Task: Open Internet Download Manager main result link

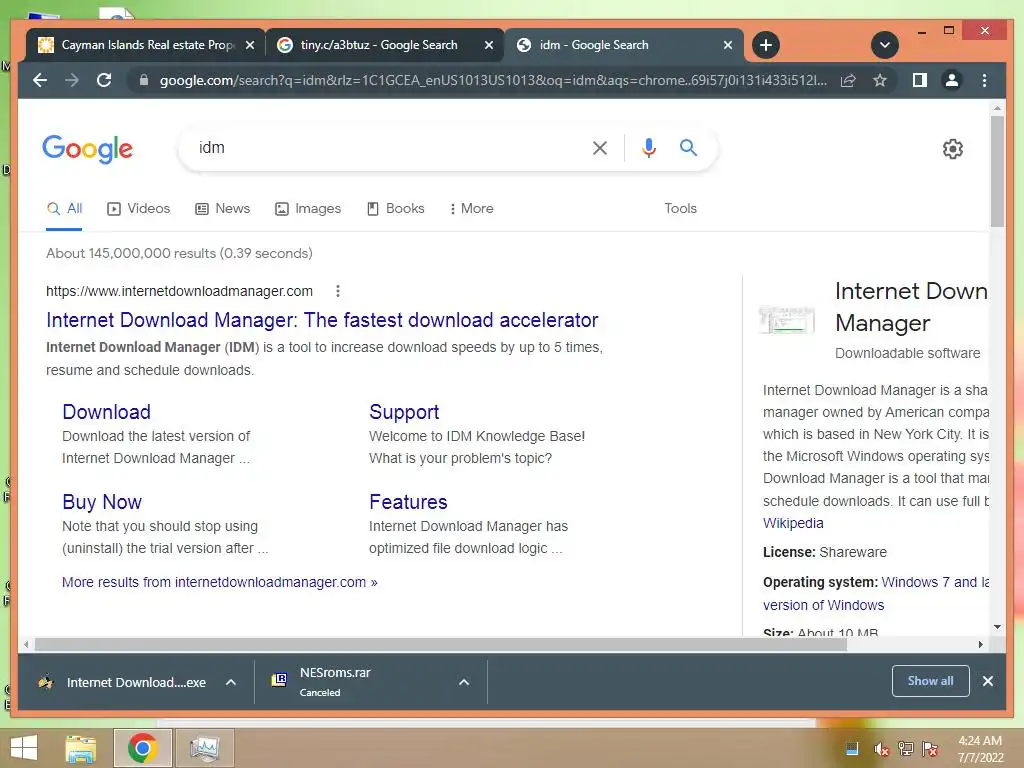Action: [x=322, y=320]
